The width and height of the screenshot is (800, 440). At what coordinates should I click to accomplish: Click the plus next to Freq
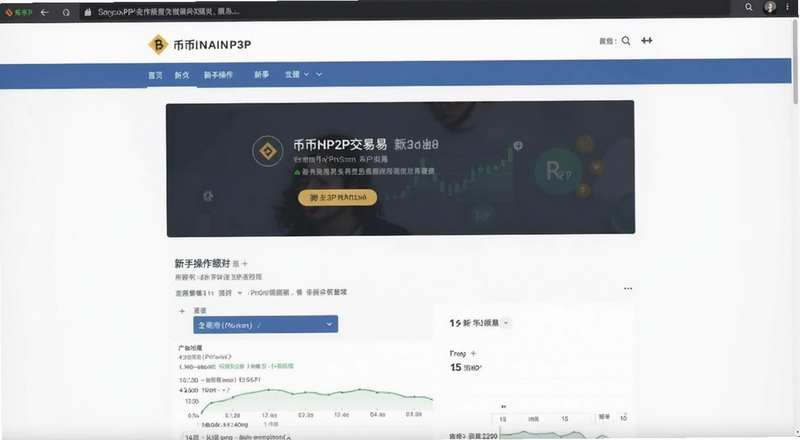click(473, 353)
